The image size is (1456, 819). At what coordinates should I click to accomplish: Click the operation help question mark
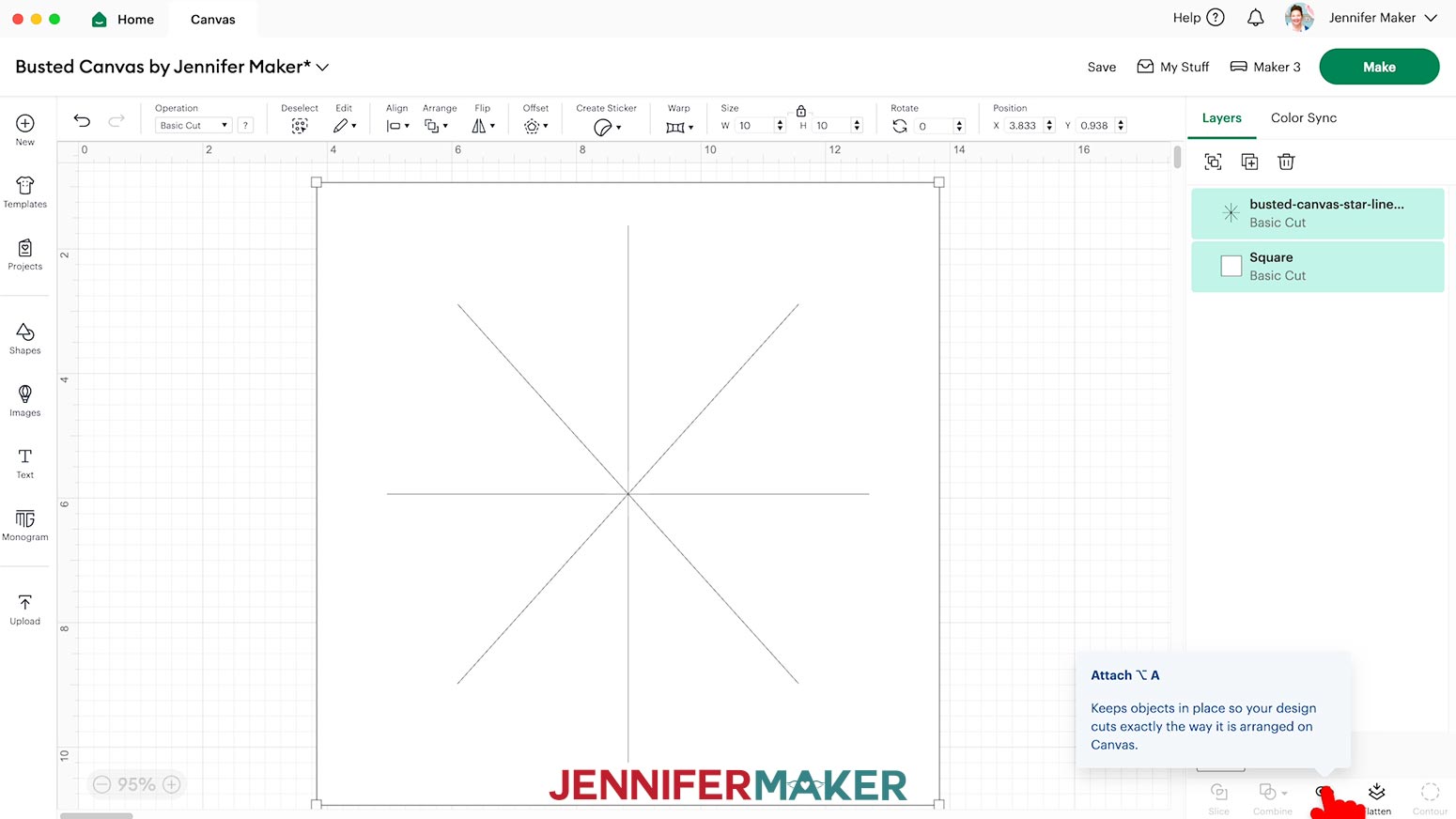point(245,125)
